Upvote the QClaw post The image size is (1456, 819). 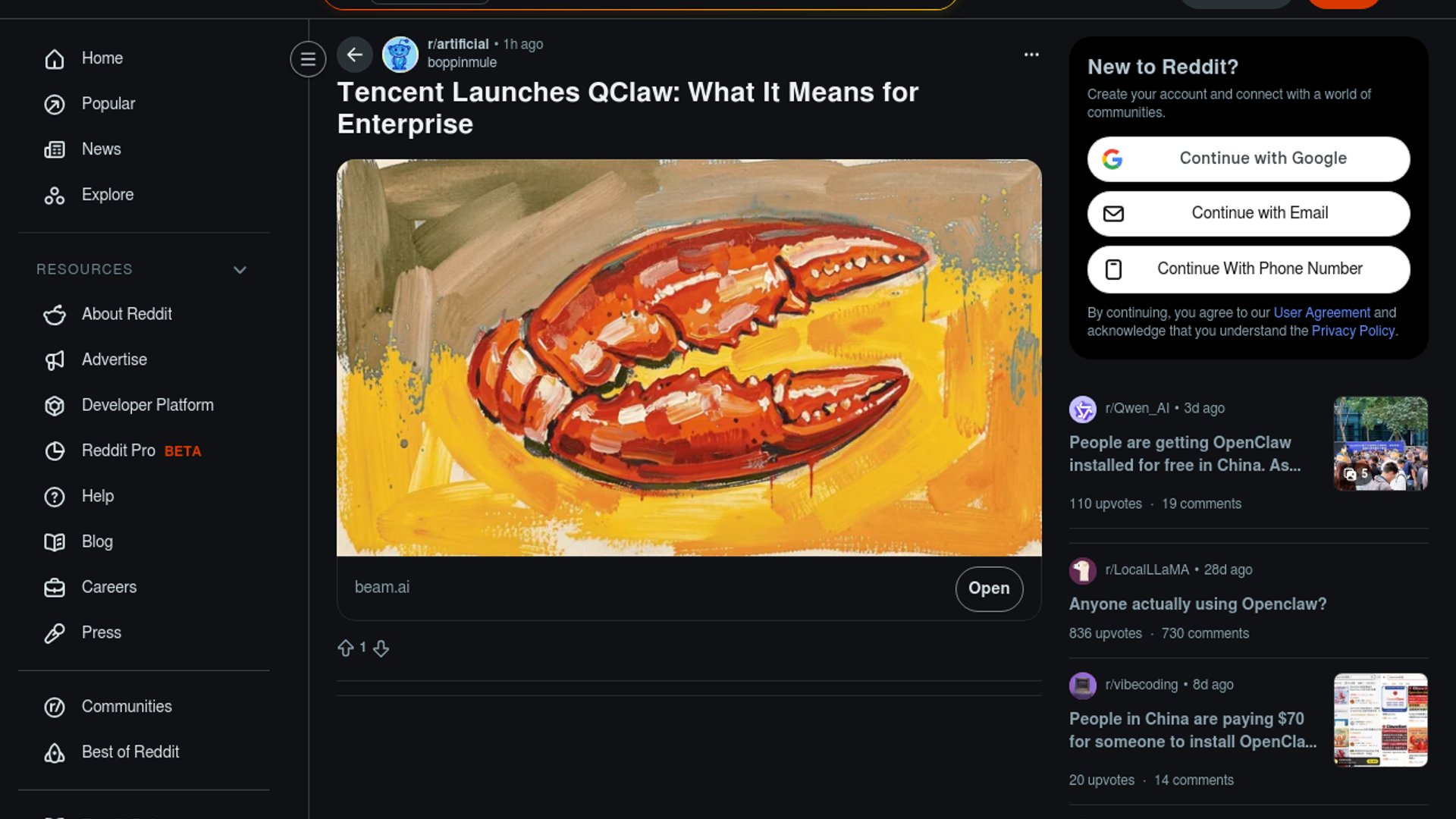tap(346, 648)
